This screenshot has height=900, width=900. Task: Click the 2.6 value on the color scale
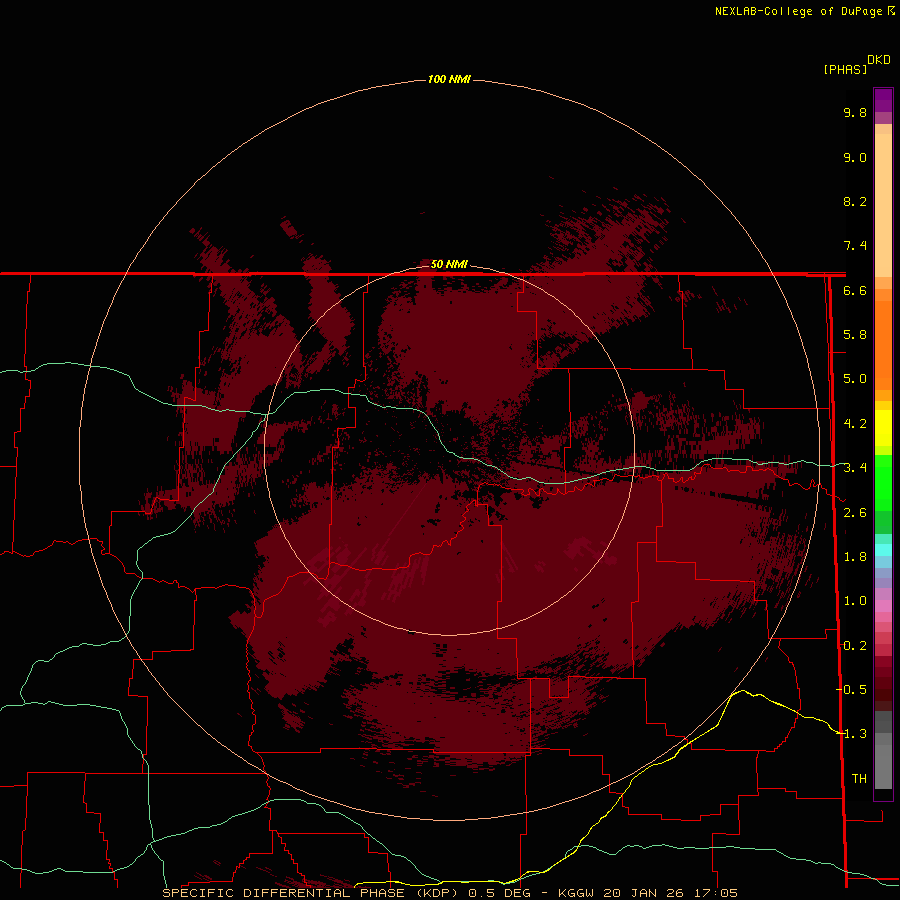point(855,513)
